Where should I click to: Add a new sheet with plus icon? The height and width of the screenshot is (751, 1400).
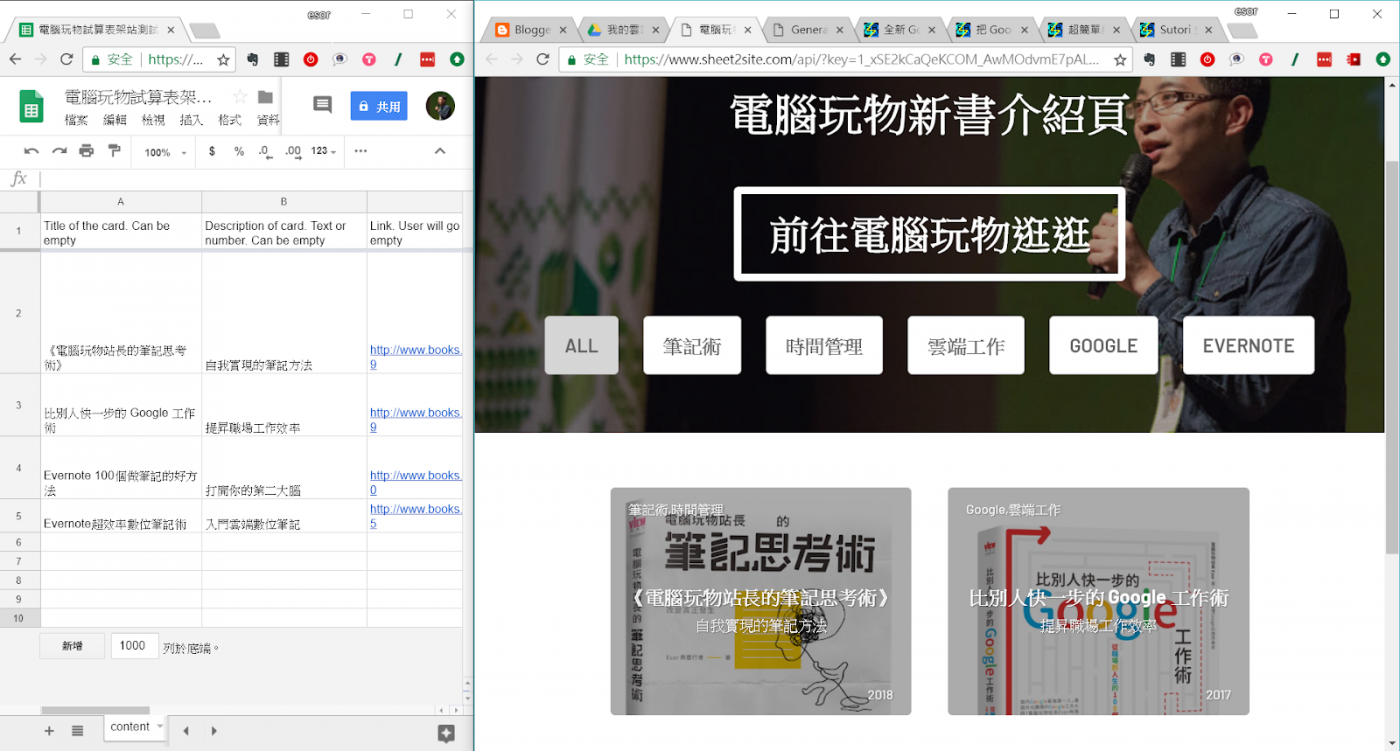[49, 731]
